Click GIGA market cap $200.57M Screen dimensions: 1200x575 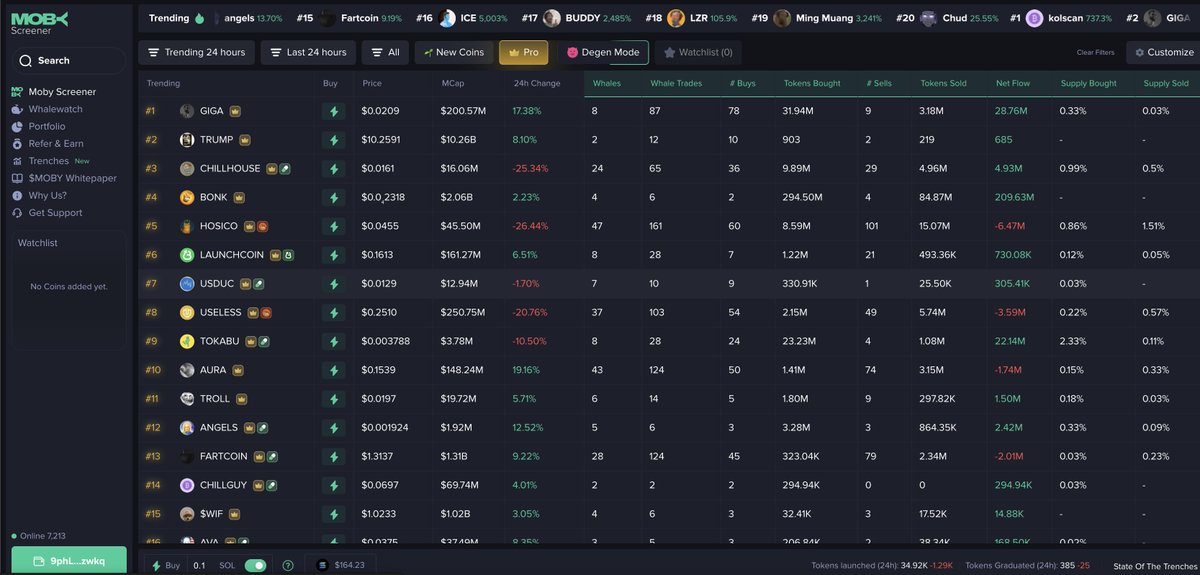click(463, 111)
